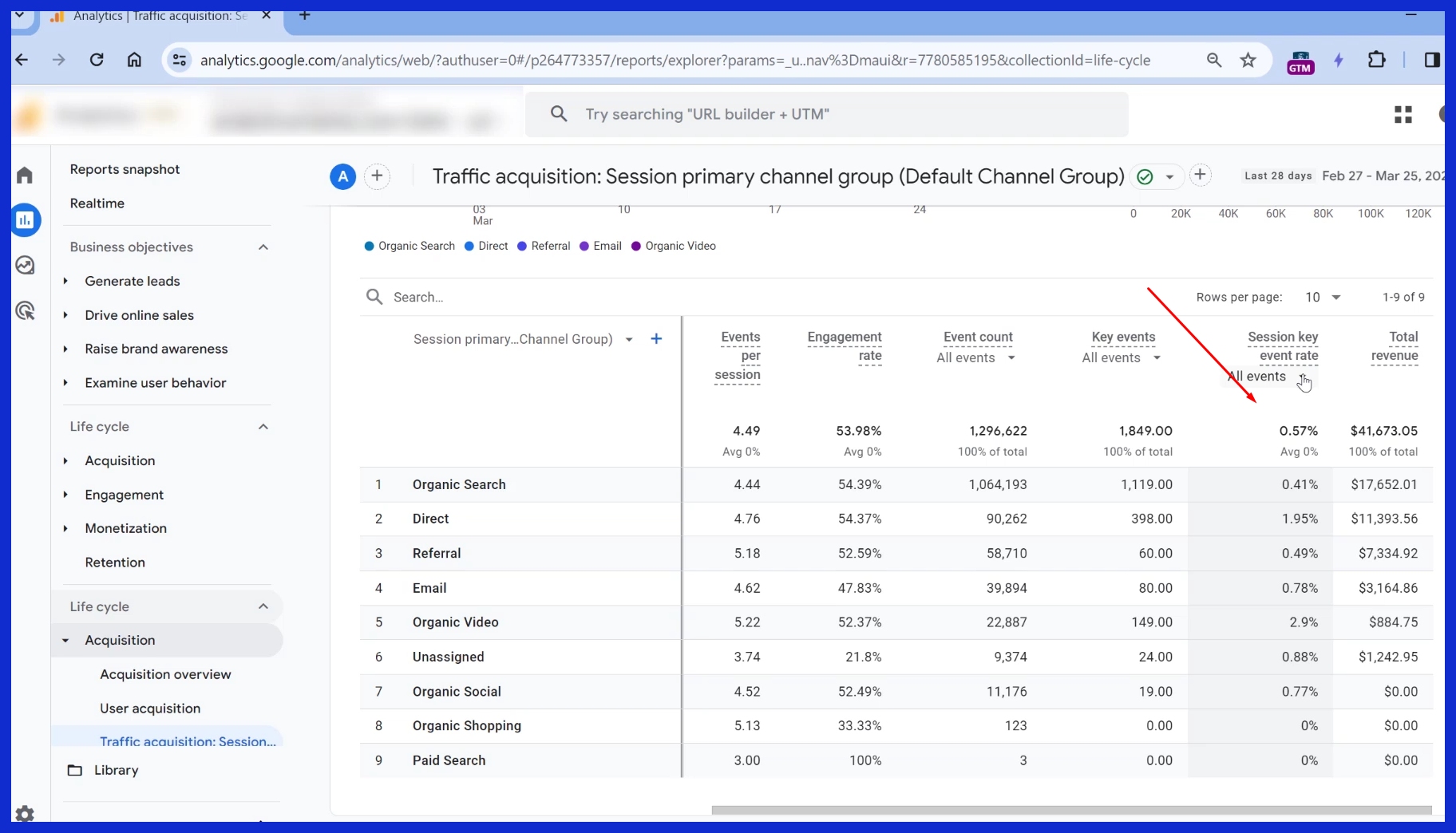
Task: Bookmark this page with star icon
Action: 1248,61
